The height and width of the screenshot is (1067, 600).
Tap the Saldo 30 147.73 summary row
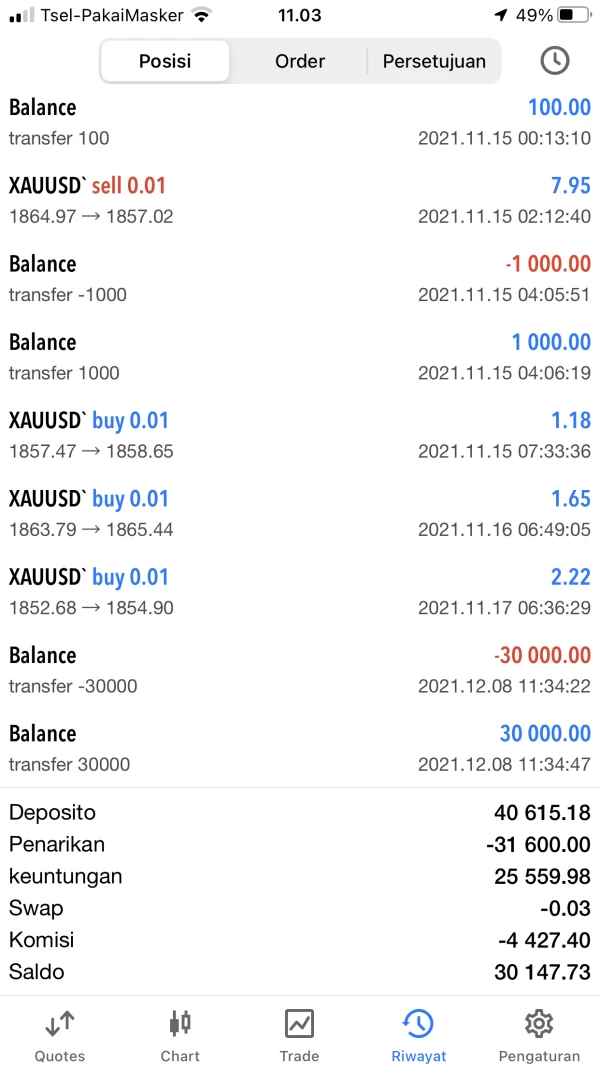(x=300, y=971)
